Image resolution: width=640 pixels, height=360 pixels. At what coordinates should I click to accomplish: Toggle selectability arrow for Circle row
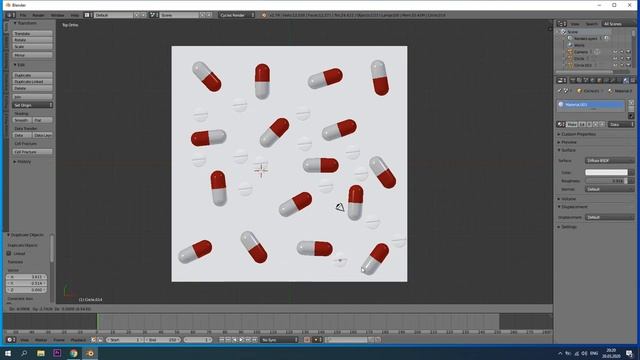click(622, 58)
